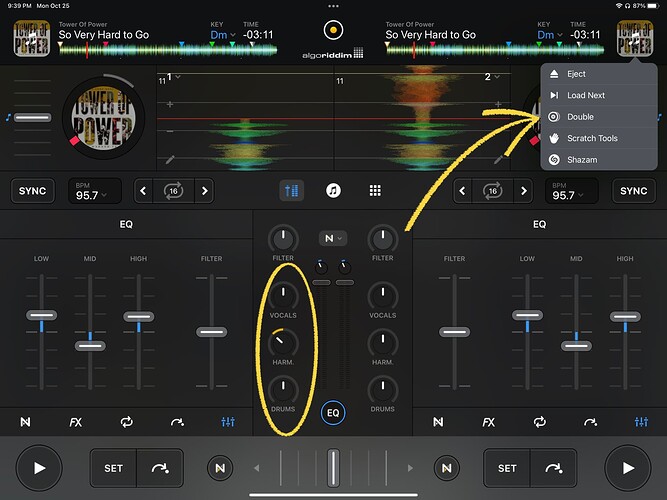
Task: Open the music library note icon
Action: 333,190
